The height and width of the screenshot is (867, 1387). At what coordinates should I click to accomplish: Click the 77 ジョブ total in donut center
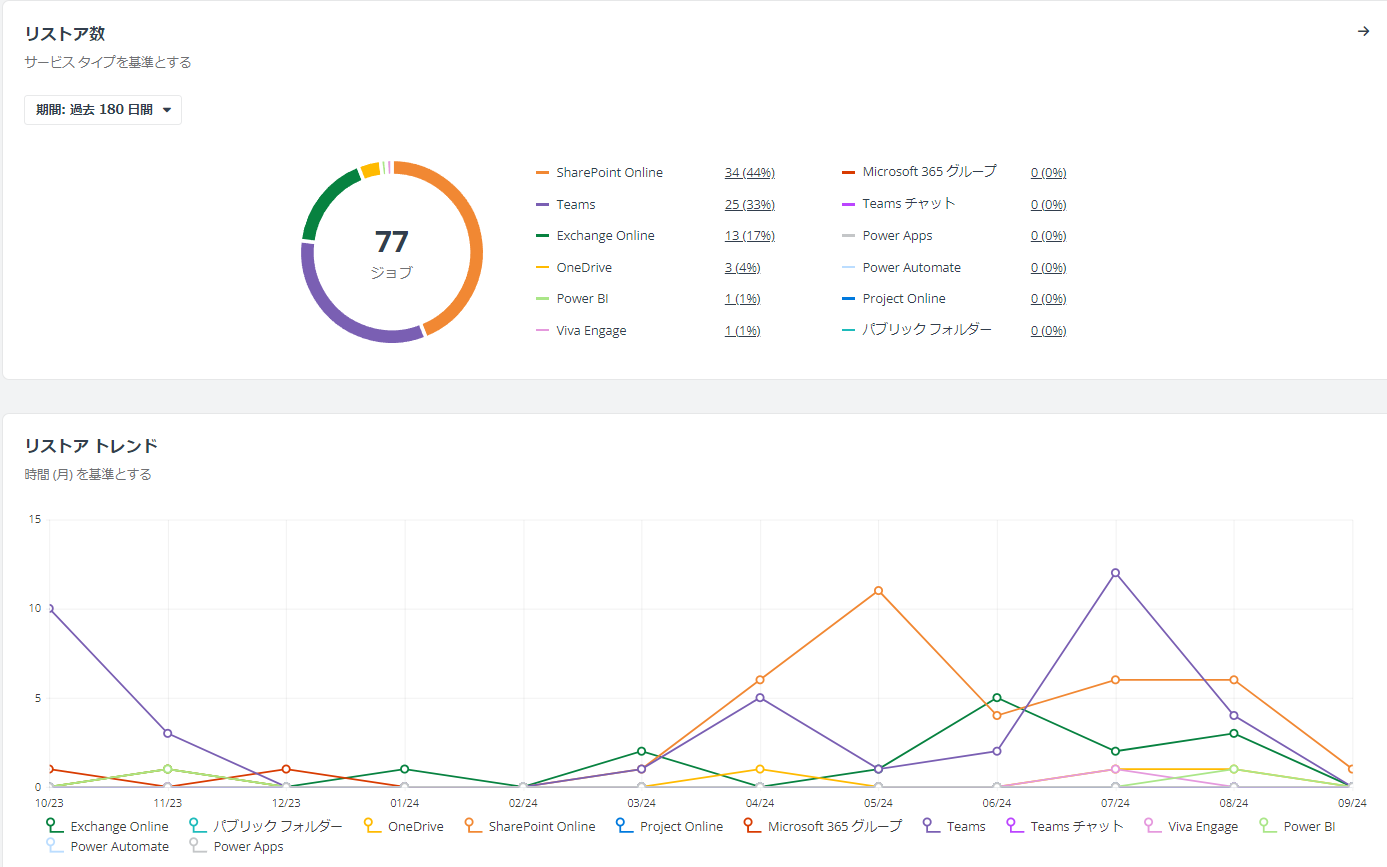tap(392, 253)
